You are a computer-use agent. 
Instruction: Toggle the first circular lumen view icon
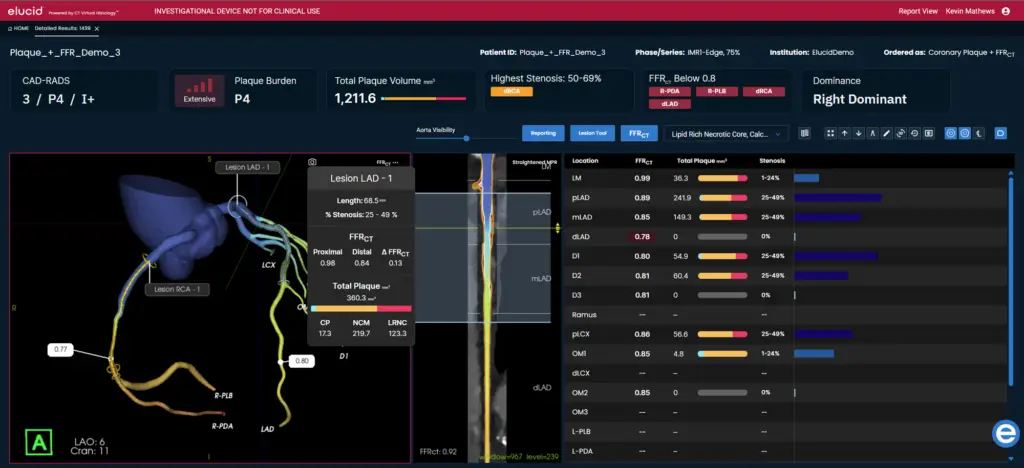click(x=951, y=133)
